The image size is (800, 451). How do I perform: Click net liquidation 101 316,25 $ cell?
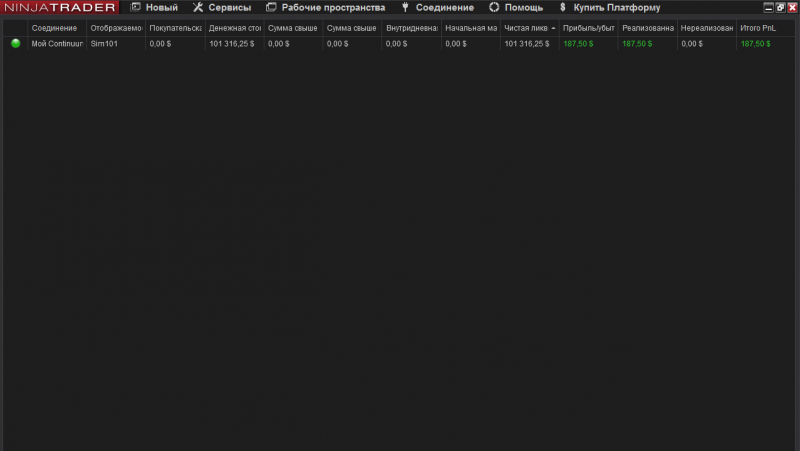[x=530, y=44]
